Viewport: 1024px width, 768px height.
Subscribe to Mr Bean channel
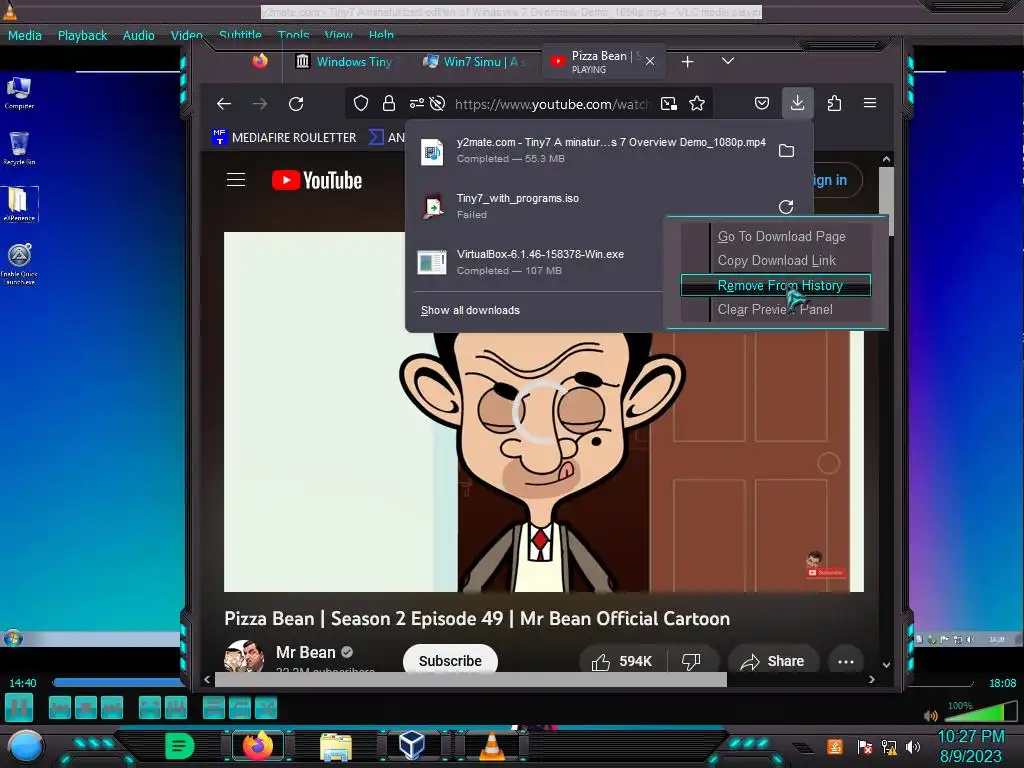point(450,660)
